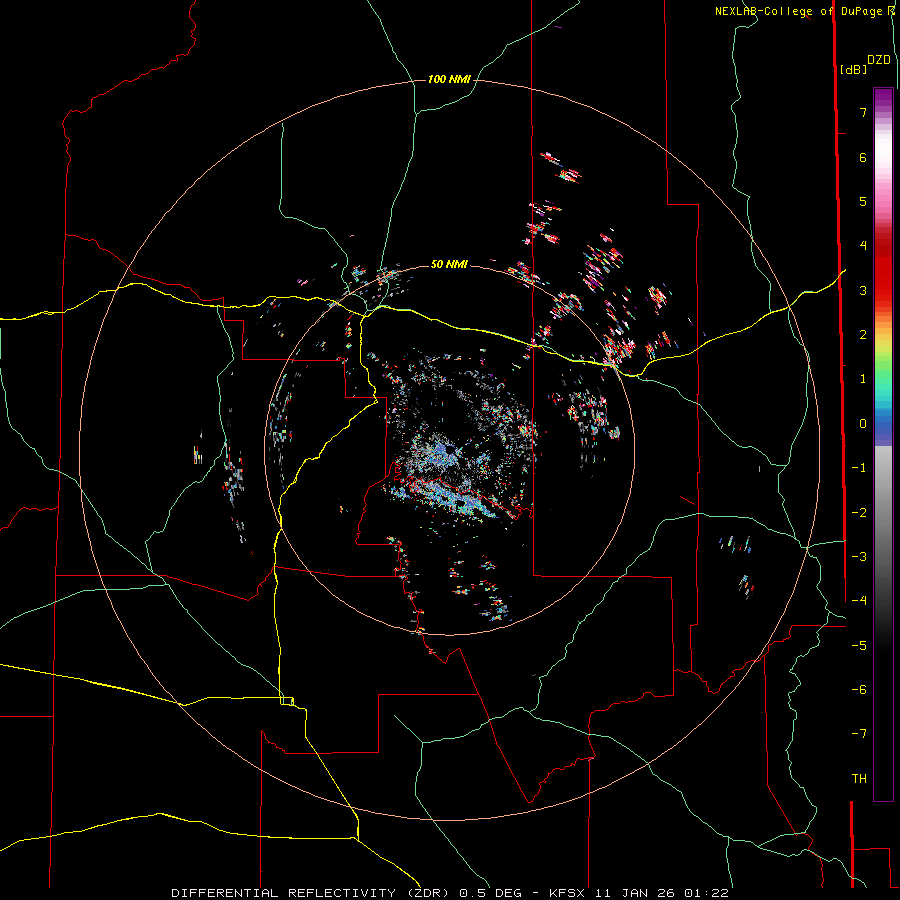Click the 5 tick label on the scale

[863, 201]
